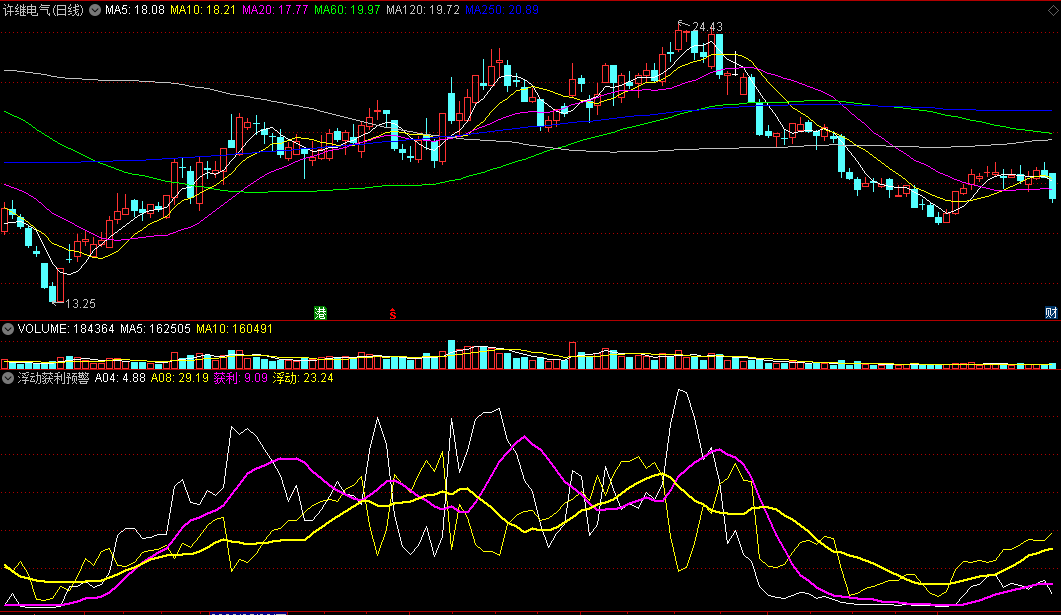The image size is (1061, 615).
Task: Click the A08: 29.19 value
Action: [x=179, y=378]
